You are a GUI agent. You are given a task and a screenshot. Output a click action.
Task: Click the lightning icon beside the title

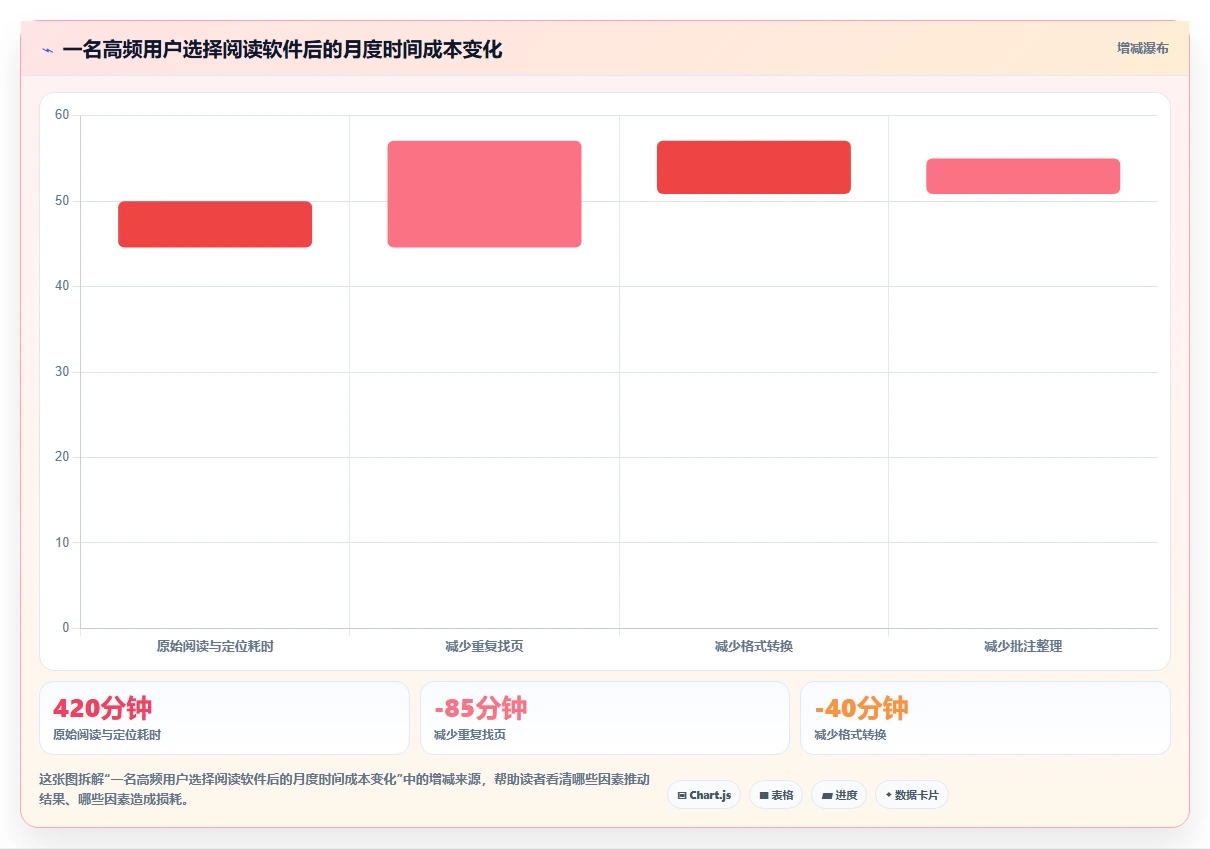[x=47, y=50]
